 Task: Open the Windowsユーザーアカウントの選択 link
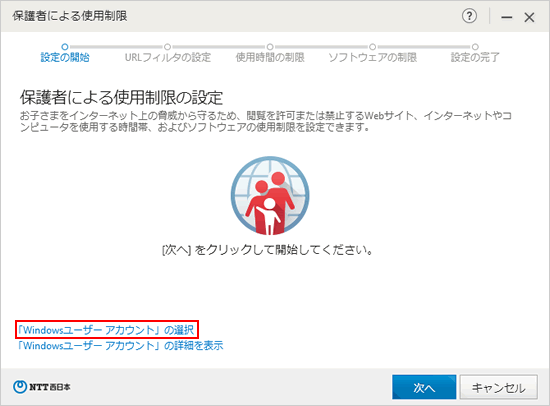tap(106, 330)
